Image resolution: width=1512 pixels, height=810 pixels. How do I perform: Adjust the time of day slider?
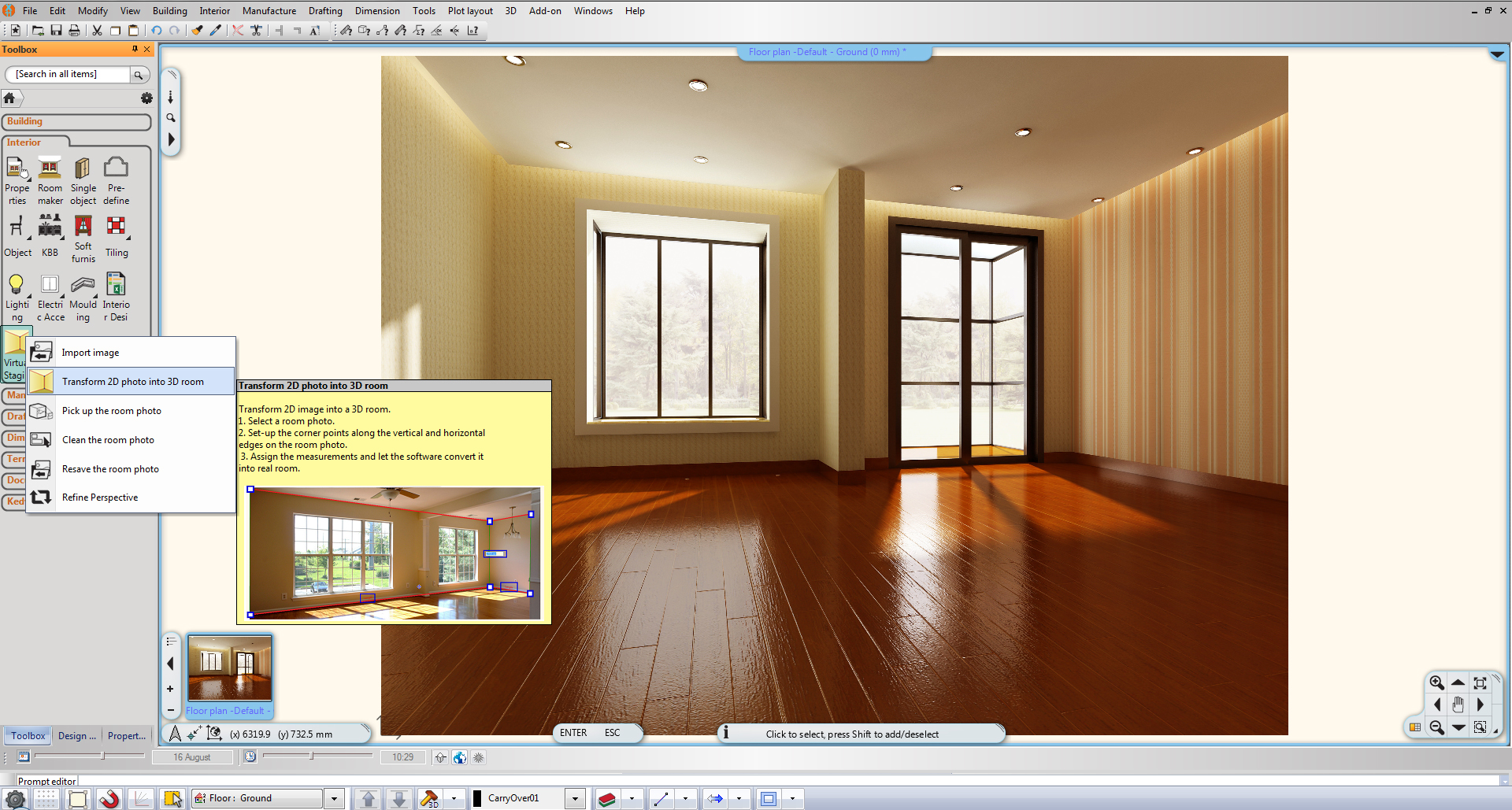pos(312,756)
